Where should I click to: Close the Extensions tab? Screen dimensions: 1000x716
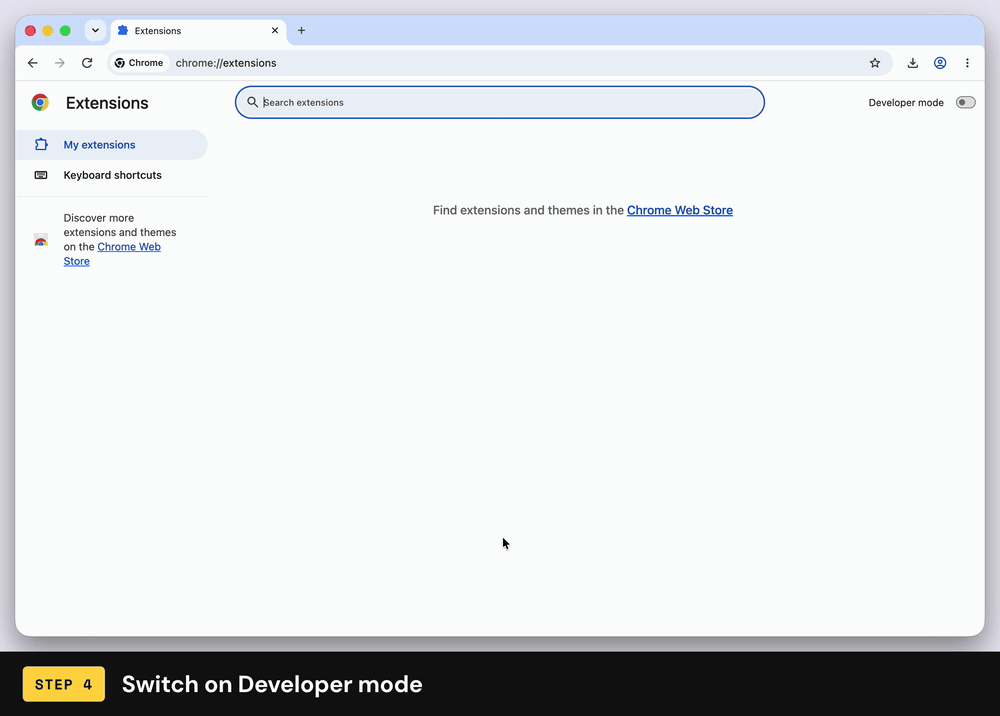click(275, 30)
